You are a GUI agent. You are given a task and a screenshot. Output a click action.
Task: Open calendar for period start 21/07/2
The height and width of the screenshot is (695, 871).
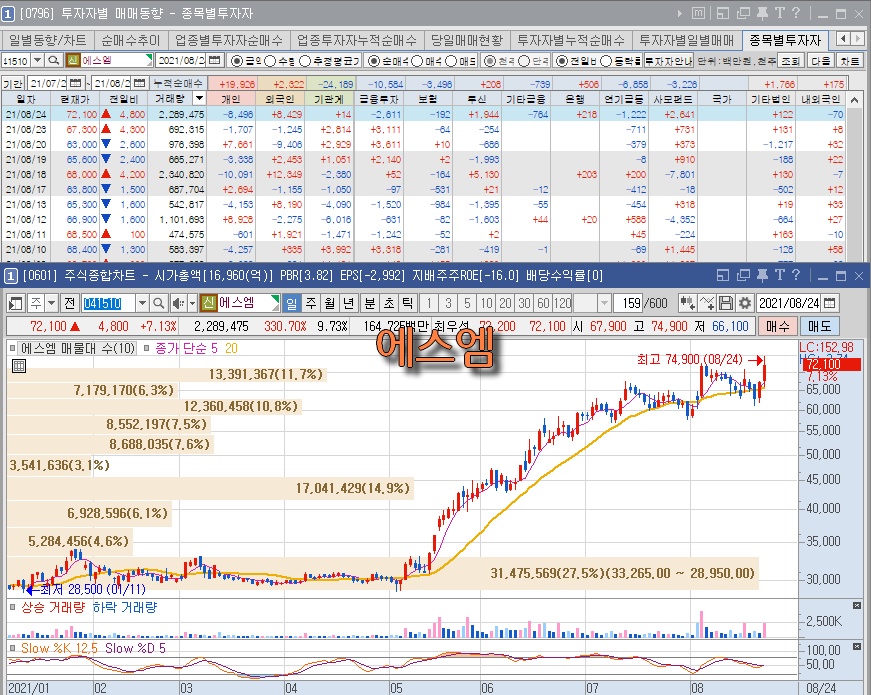76,83
